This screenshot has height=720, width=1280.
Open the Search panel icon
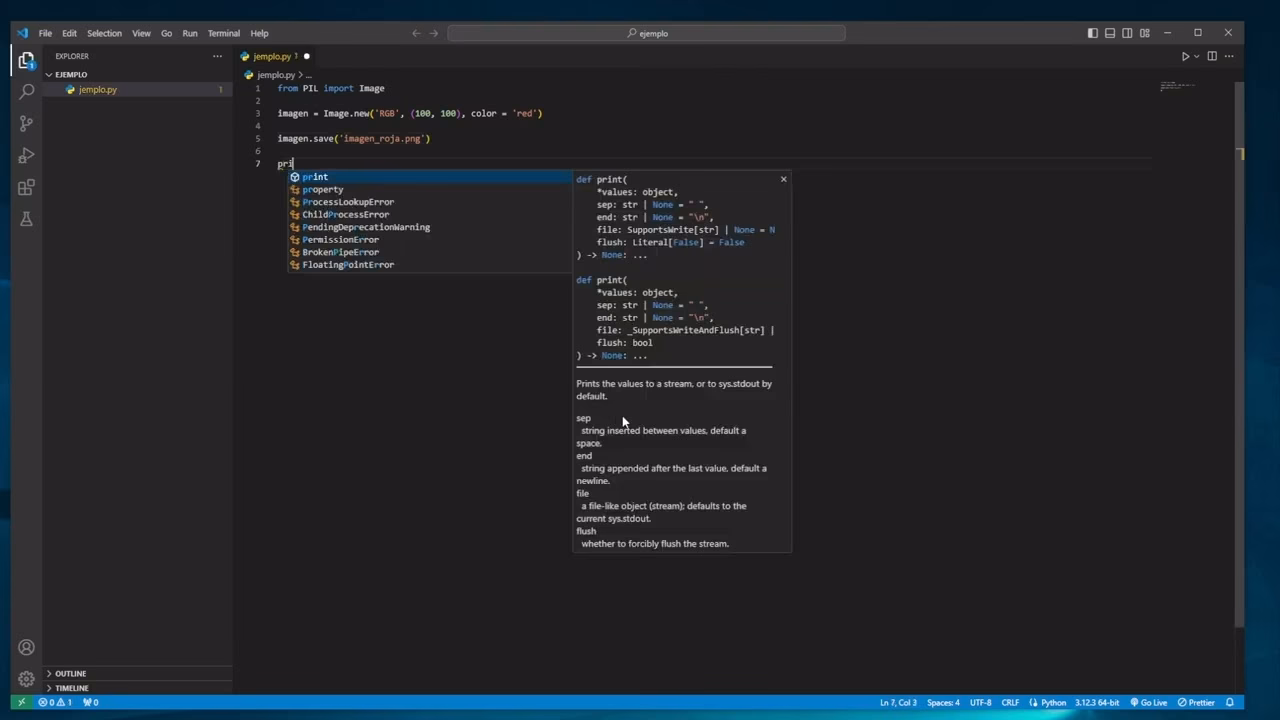click(26, 91)
